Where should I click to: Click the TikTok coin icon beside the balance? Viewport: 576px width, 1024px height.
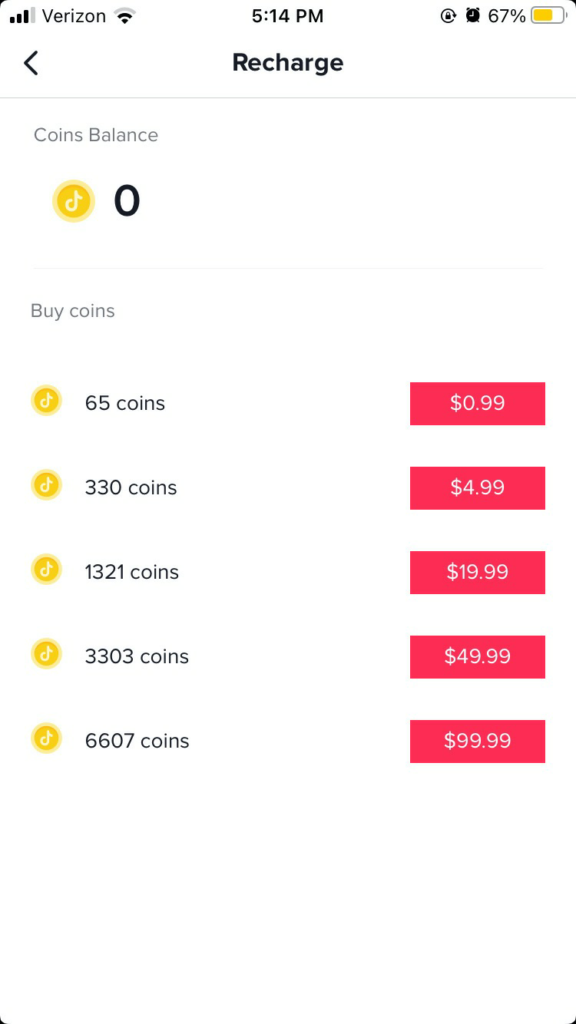[73, 201]
